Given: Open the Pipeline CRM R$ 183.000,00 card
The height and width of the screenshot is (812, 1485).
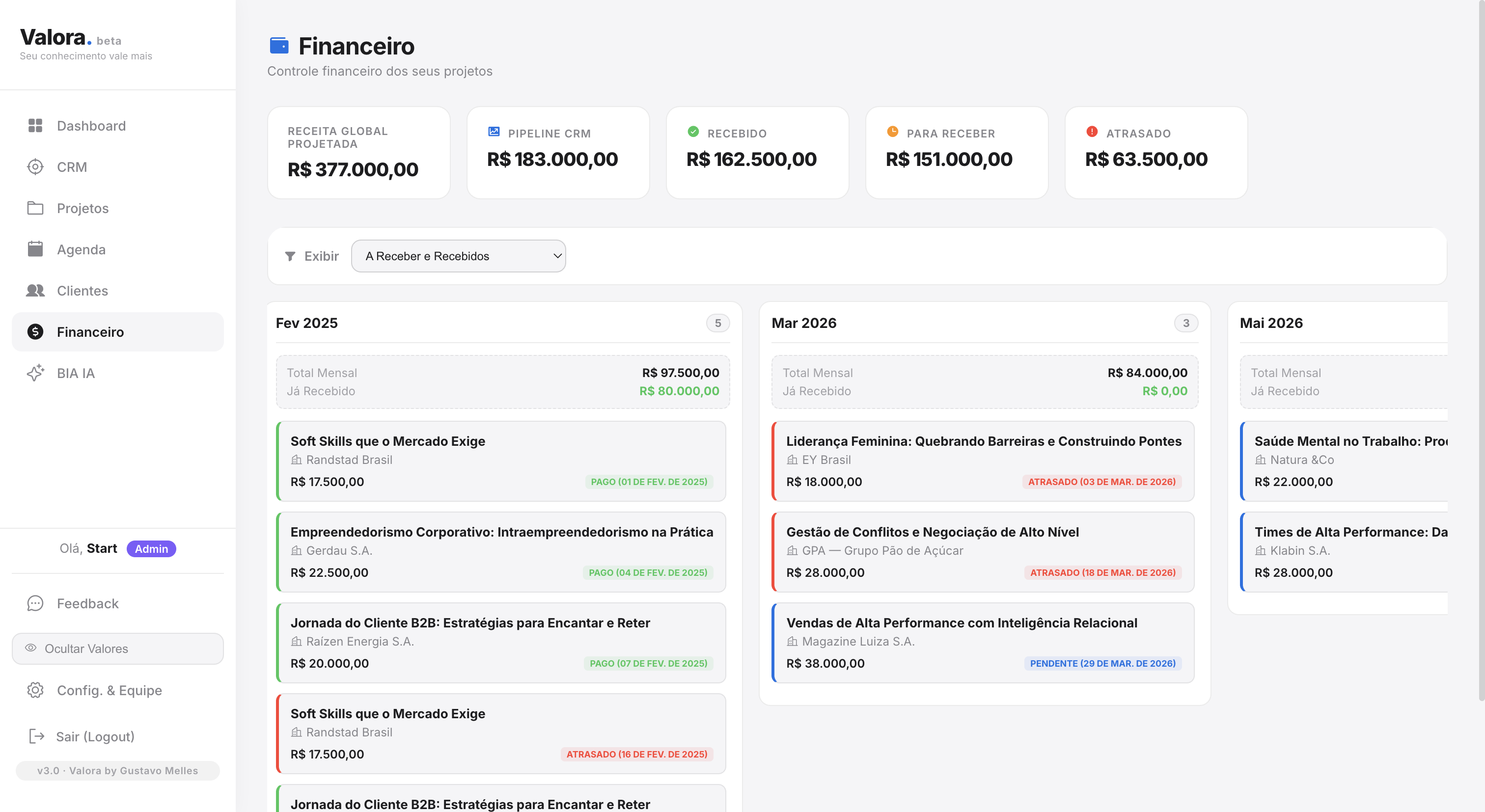Looking at the screenshot, I should pyautogui.click(x=558, y=153).
